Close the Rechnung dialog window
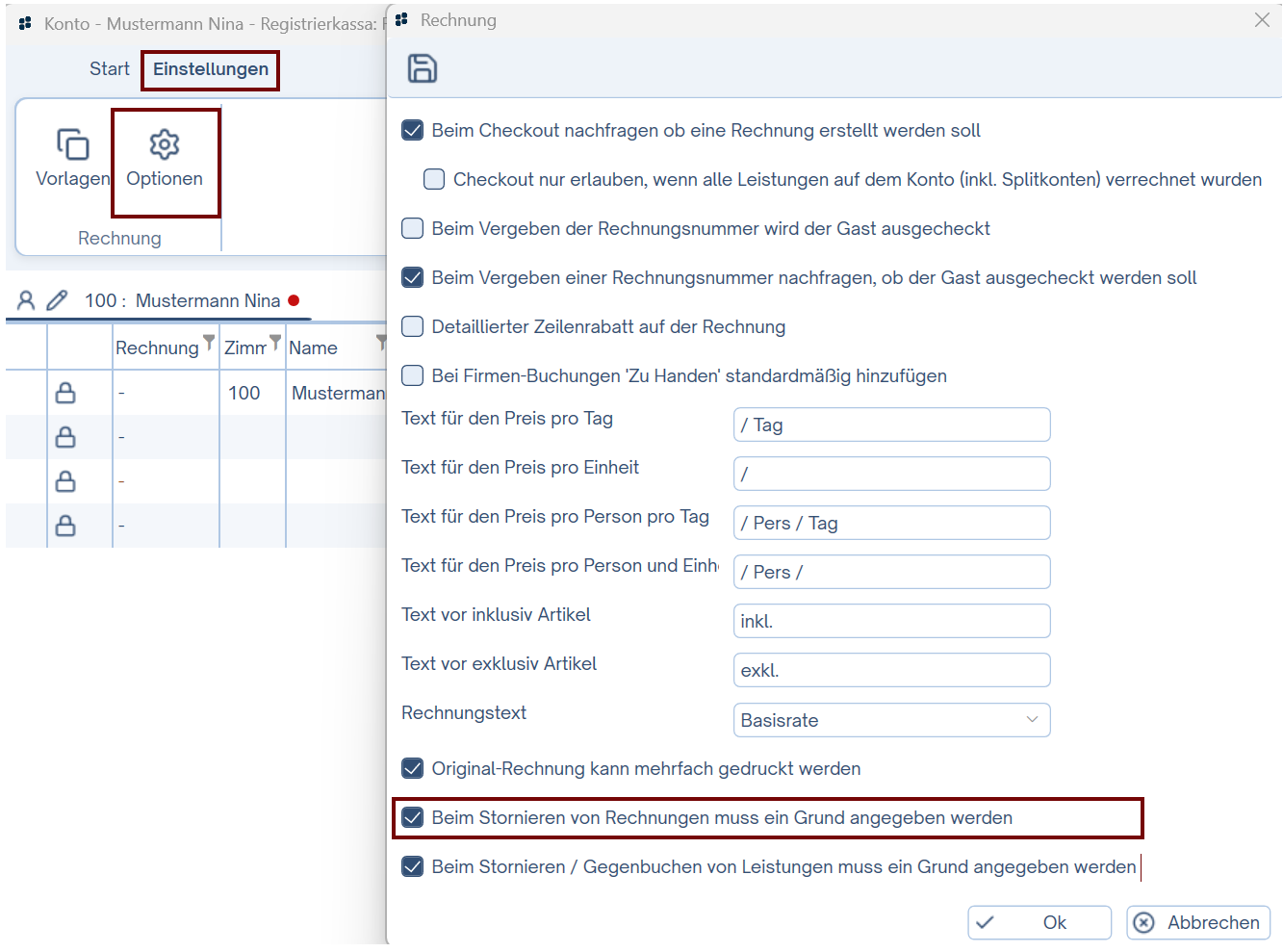This screenshot has height=952, width=1283. coord(1262,20)
